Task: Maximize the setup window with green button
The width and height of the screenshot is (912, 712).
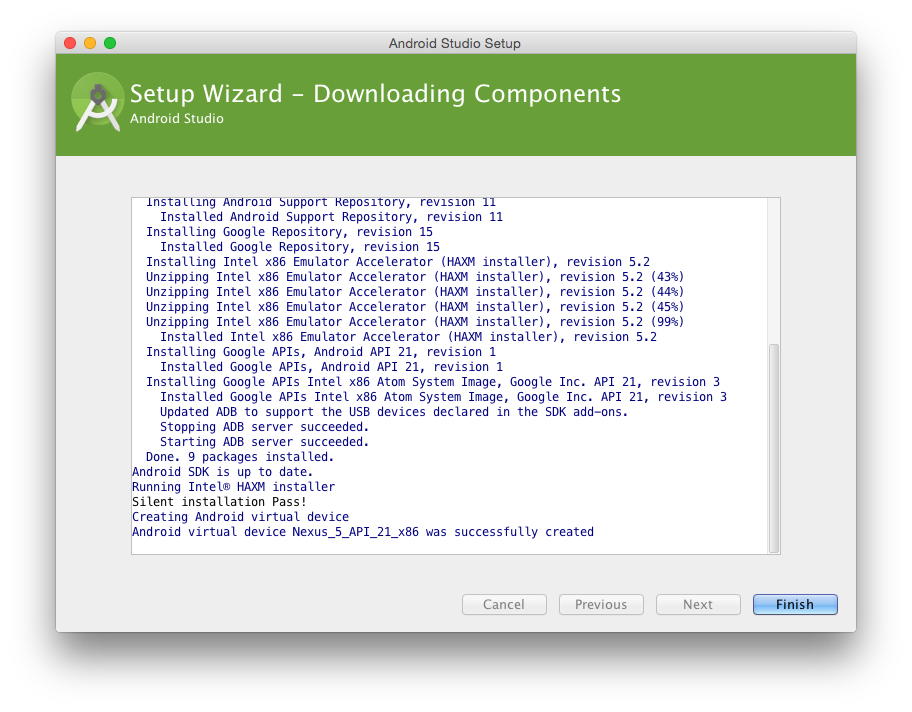Action: point(110,43)
